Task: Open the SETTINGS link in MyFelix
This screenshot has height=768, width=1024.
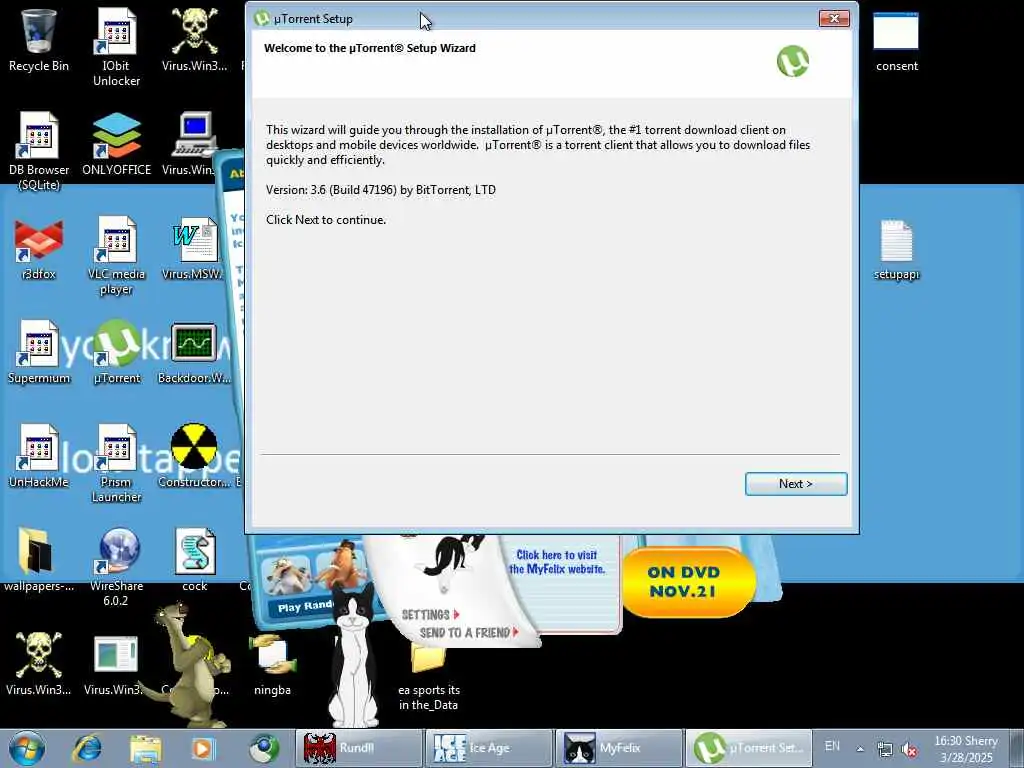Action: tap(430, 615)
